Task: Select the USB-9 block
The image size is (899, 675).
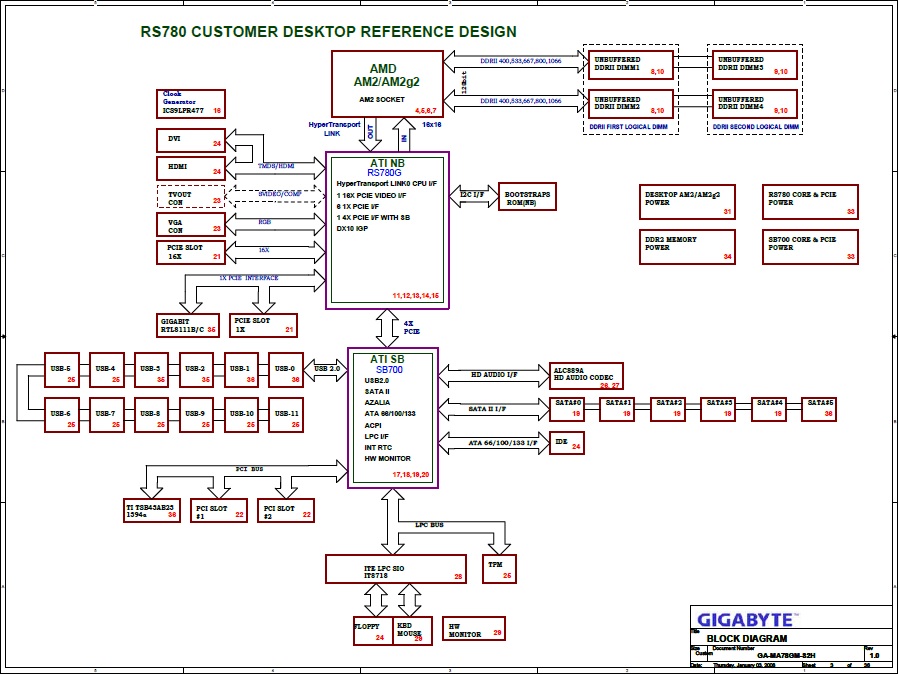Action: click(197, 415)
